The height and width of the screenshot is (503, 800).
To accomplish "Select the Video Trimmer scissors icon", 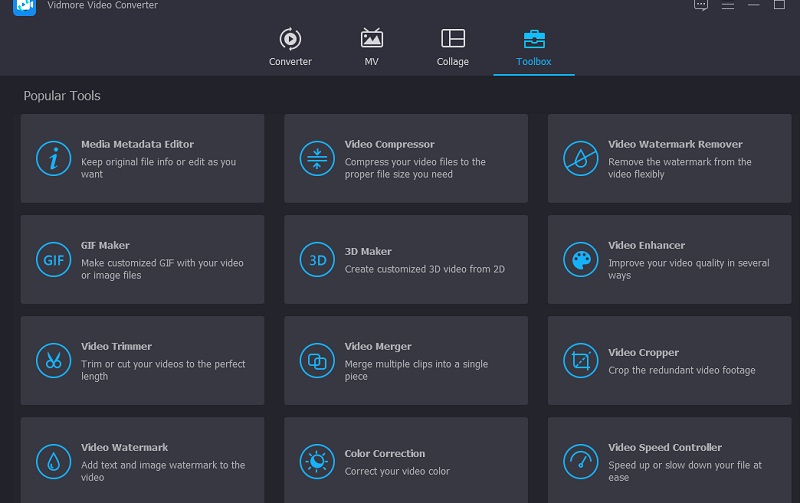I will coord(53,361).
